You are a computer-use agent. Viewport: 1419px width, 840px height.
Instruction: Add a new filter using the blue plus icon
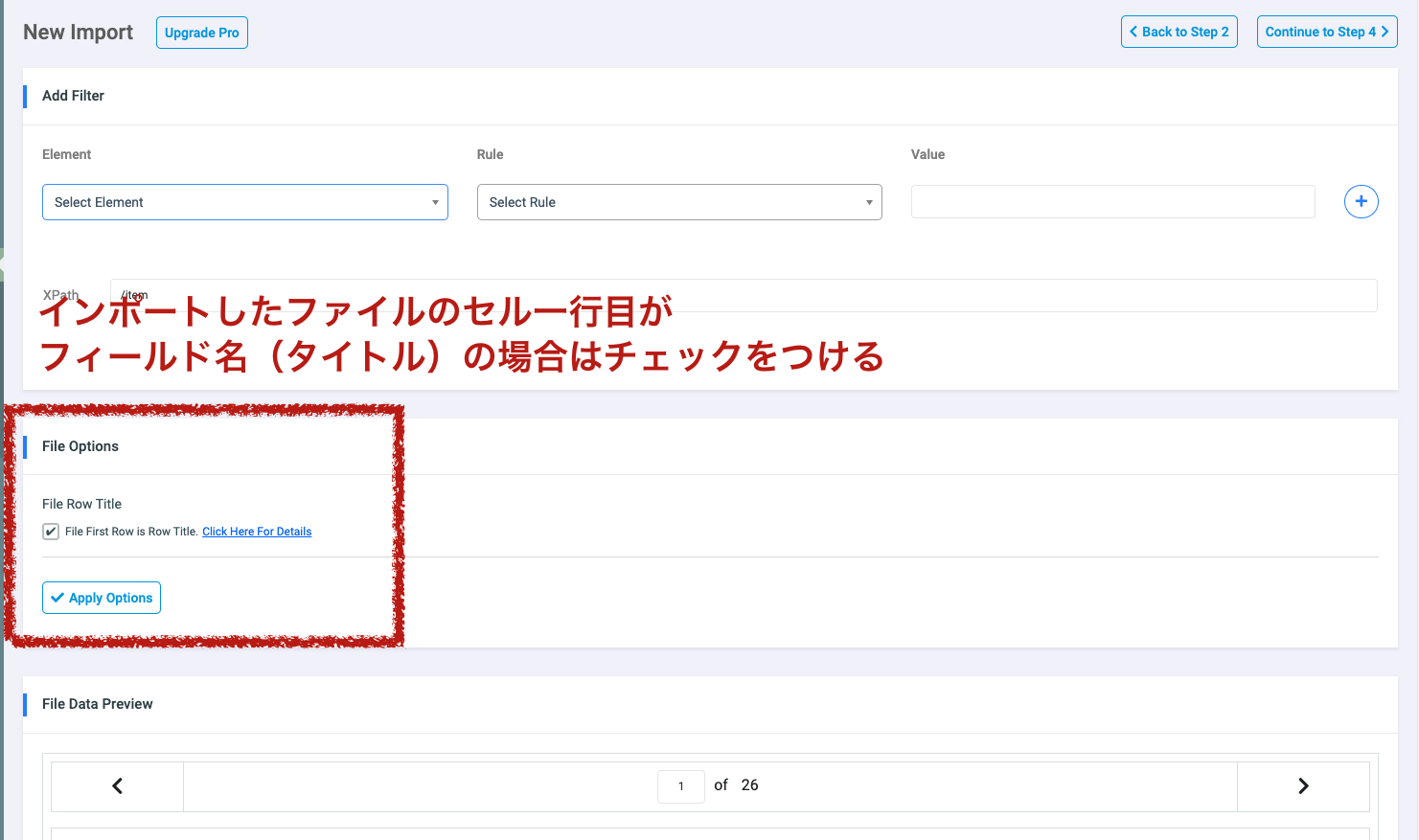tap(1362, 201)
